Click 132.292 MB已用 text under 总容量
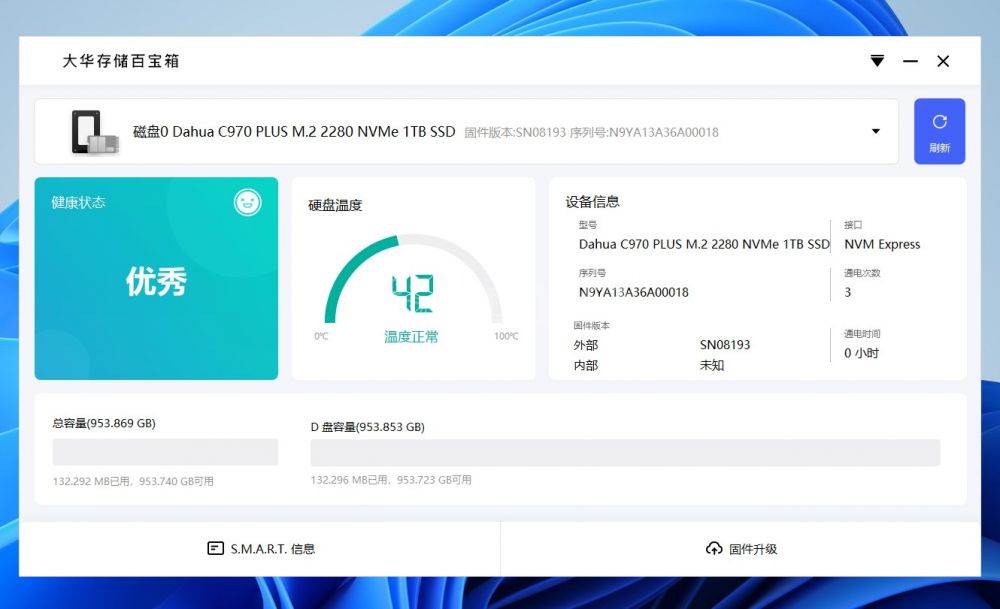This screenshot has height=609, width=1000. pyautogui.click(x=91, y=481)
